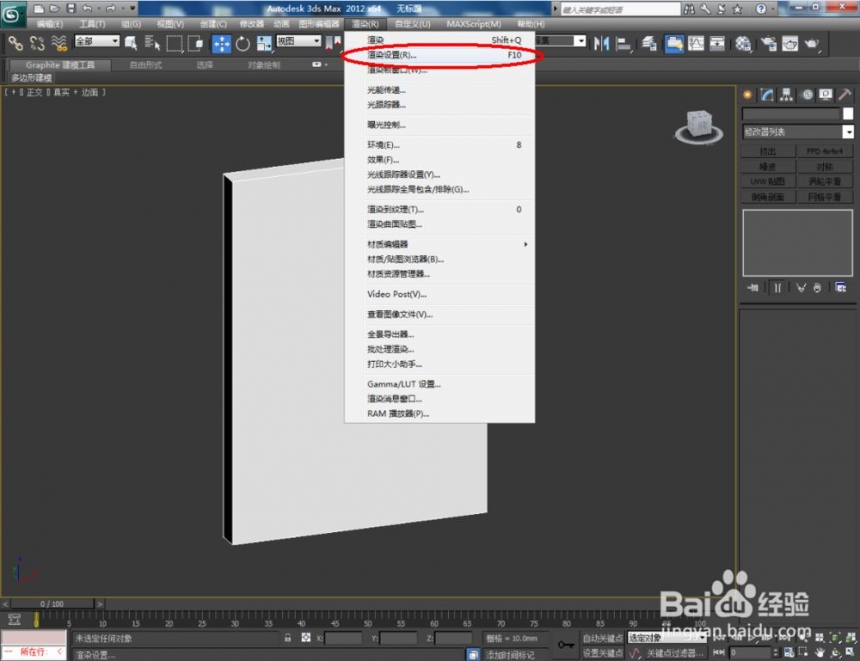Click the Align tool icon
This screenshot has height=661, width=860.
click(x=624, y=43)
